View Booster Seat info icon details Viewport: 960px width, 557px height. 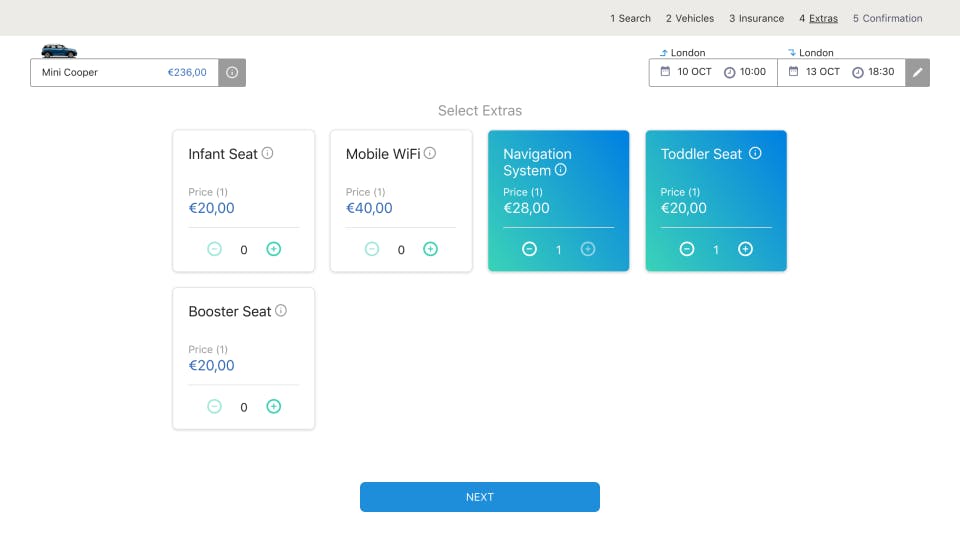tap(281, 311)
